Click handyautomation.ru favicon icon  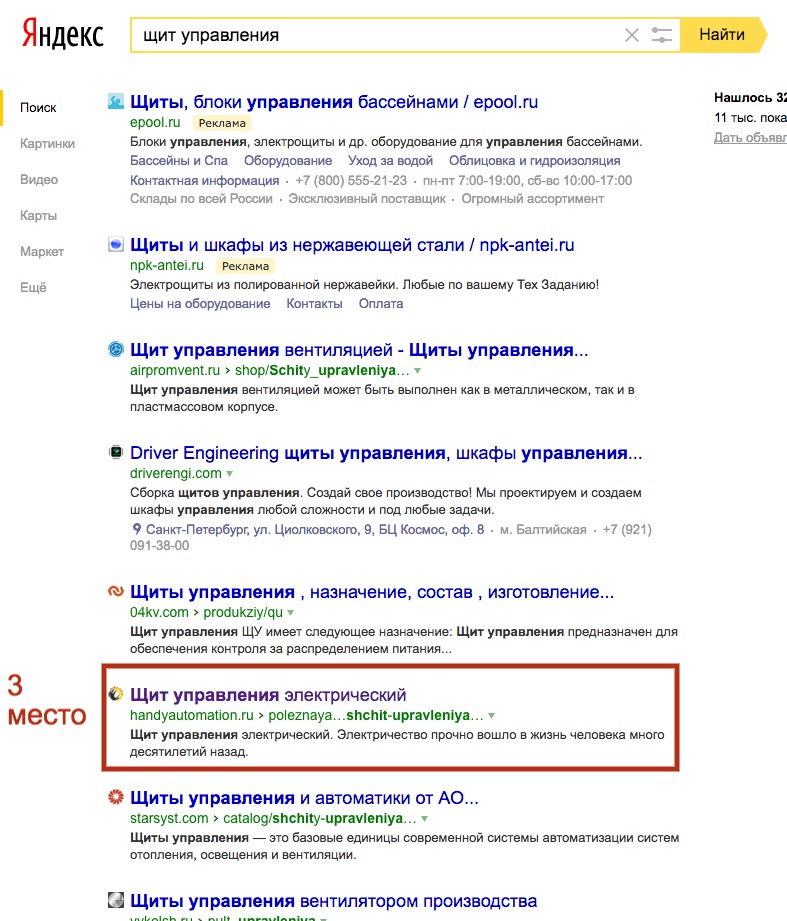click(116, 694)
